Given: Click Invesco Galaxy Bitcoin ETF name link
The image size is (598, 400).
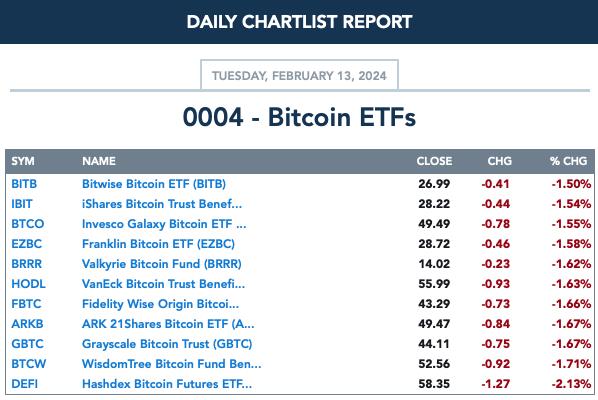Looking at the screenshot, I should (x=164, y=224).
